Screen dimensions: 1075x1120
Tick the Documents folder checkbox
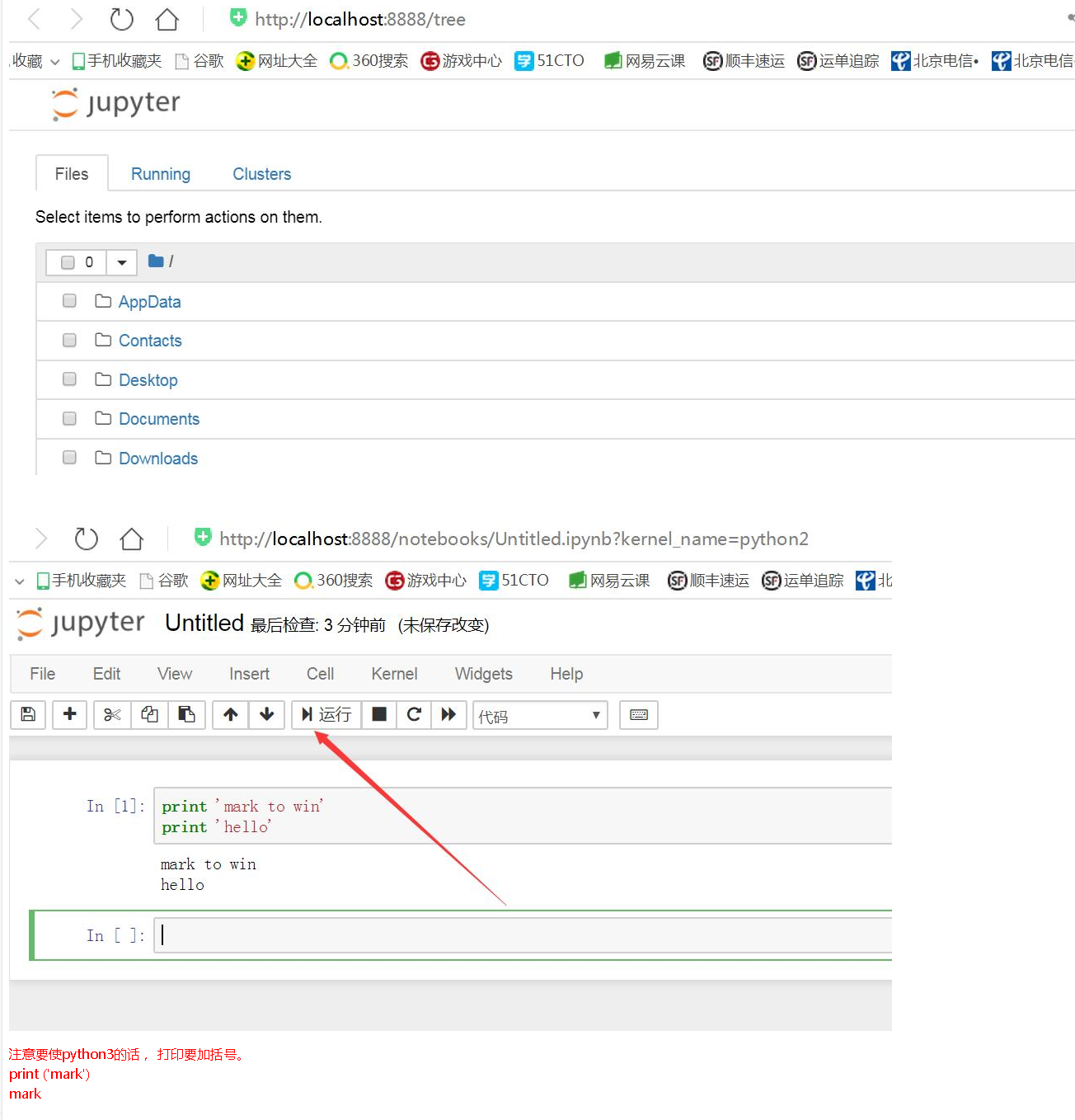(69, 418)
